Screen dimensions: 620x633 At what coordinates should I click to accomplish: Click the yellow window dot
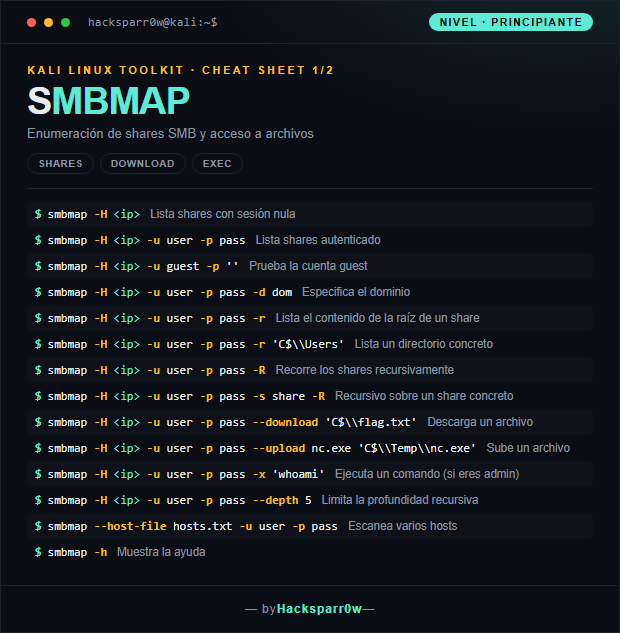click(48, 23)
